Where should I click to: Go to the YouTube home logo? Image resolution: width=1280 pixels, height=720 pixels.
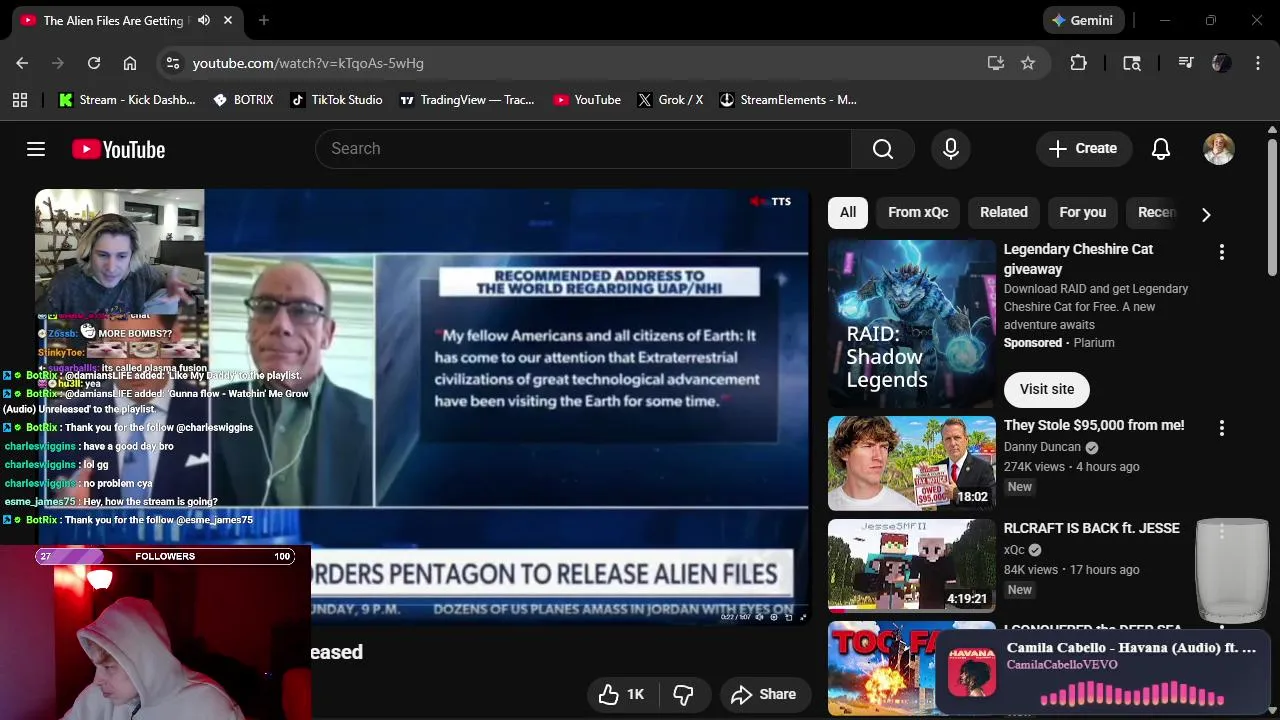[x=118, y=149]
